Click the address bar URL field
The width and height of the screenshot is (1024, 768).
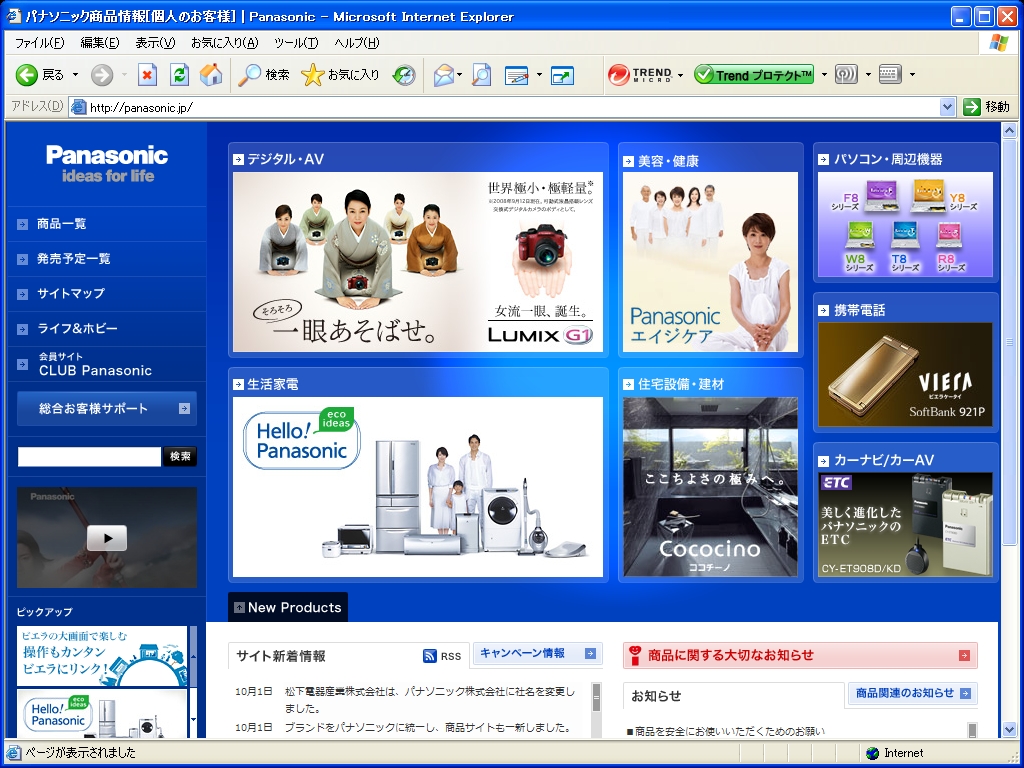[513, 107]
